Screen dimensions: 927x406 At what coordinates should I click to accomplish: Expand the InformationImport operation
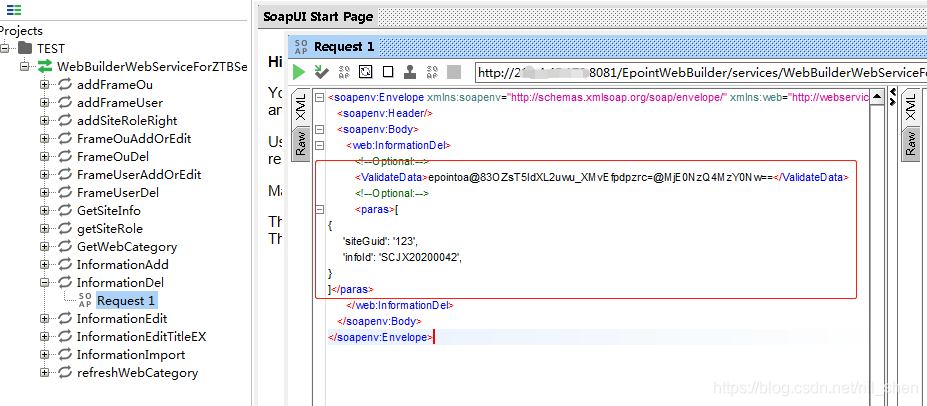point(44,355)
